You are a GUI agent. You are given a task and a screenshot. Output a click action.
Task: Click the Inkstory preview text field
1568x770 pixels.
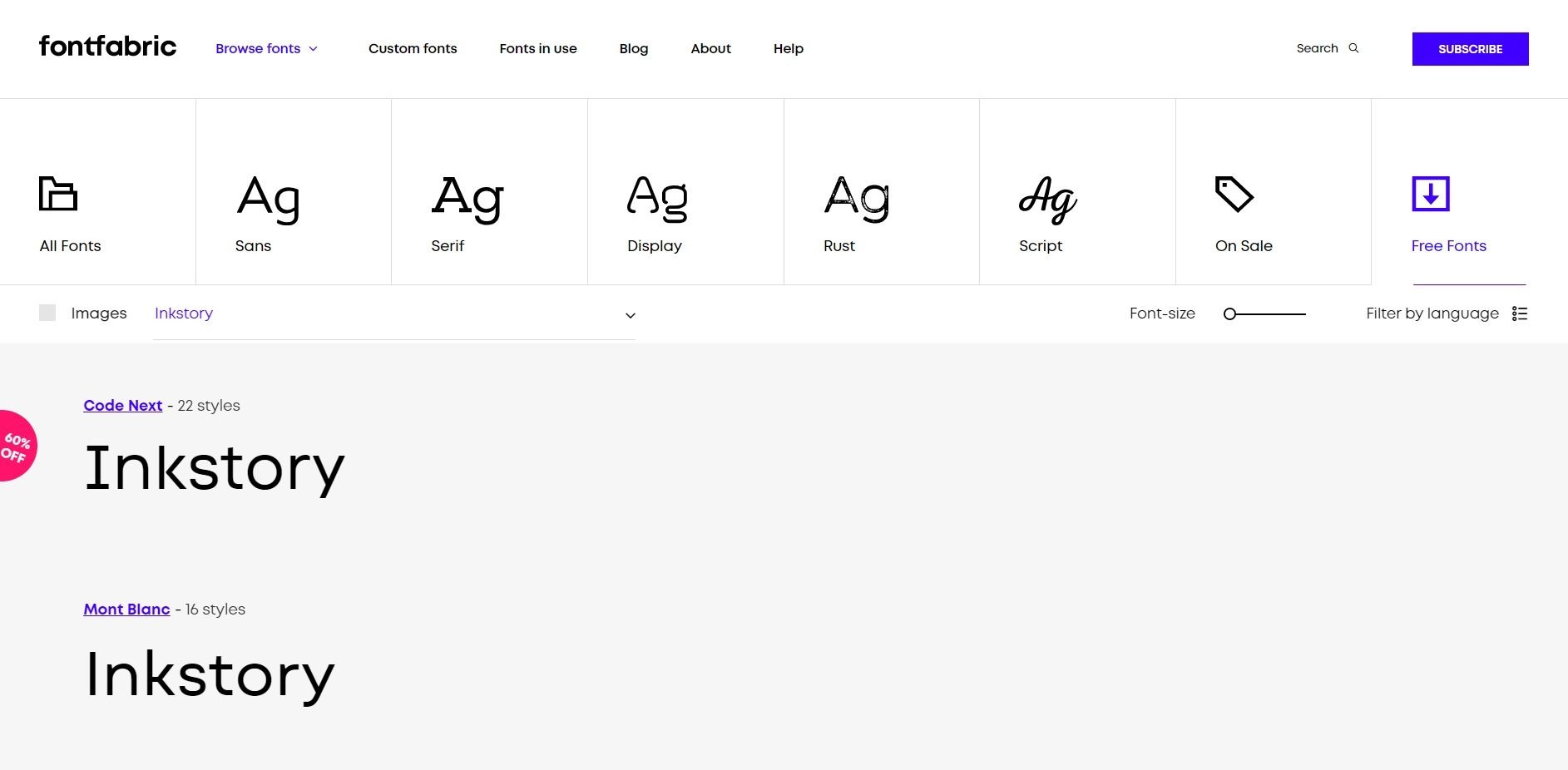pyautogui.click(x=383, y=313)
